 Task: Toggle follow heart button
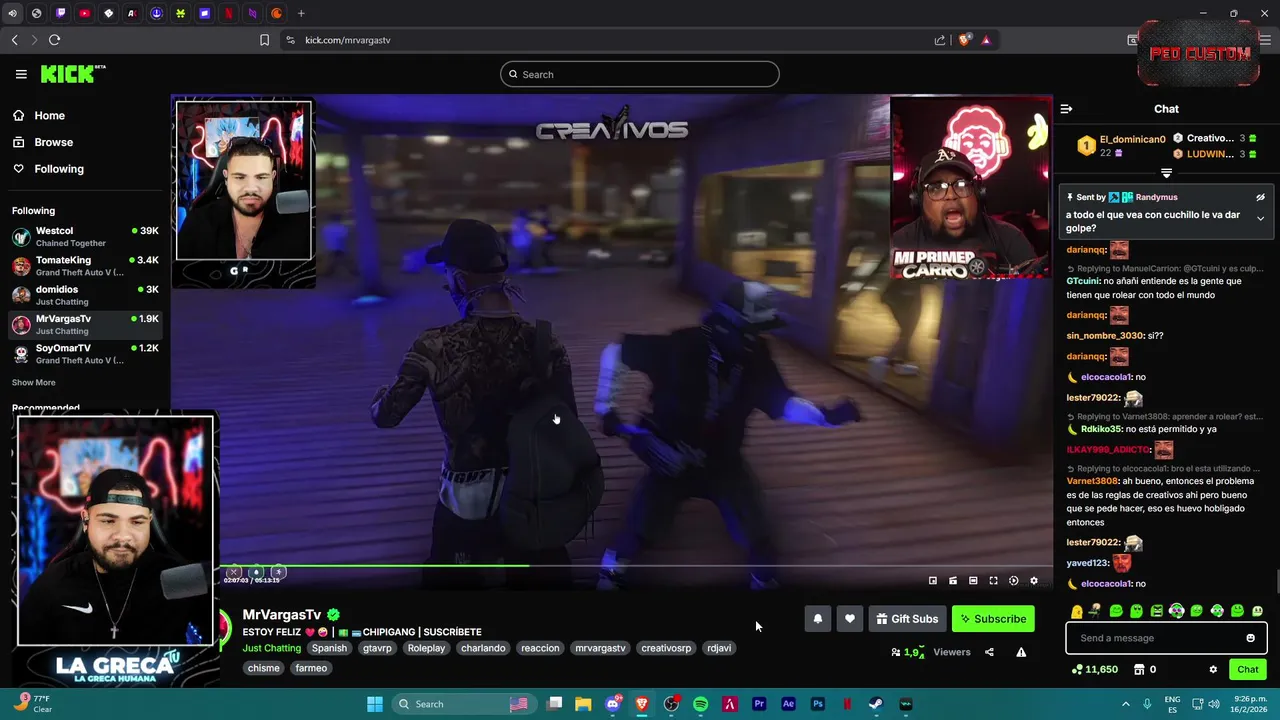click(850, 619)
